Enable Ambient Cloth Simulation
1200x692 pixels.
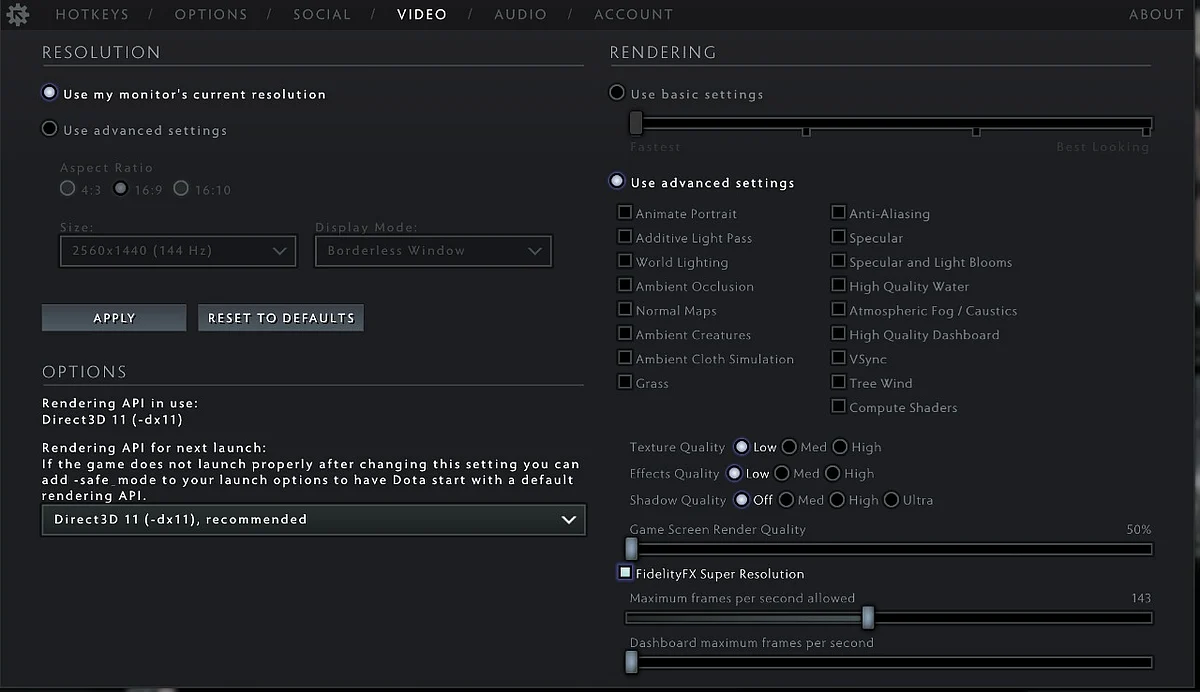(625, 358)
